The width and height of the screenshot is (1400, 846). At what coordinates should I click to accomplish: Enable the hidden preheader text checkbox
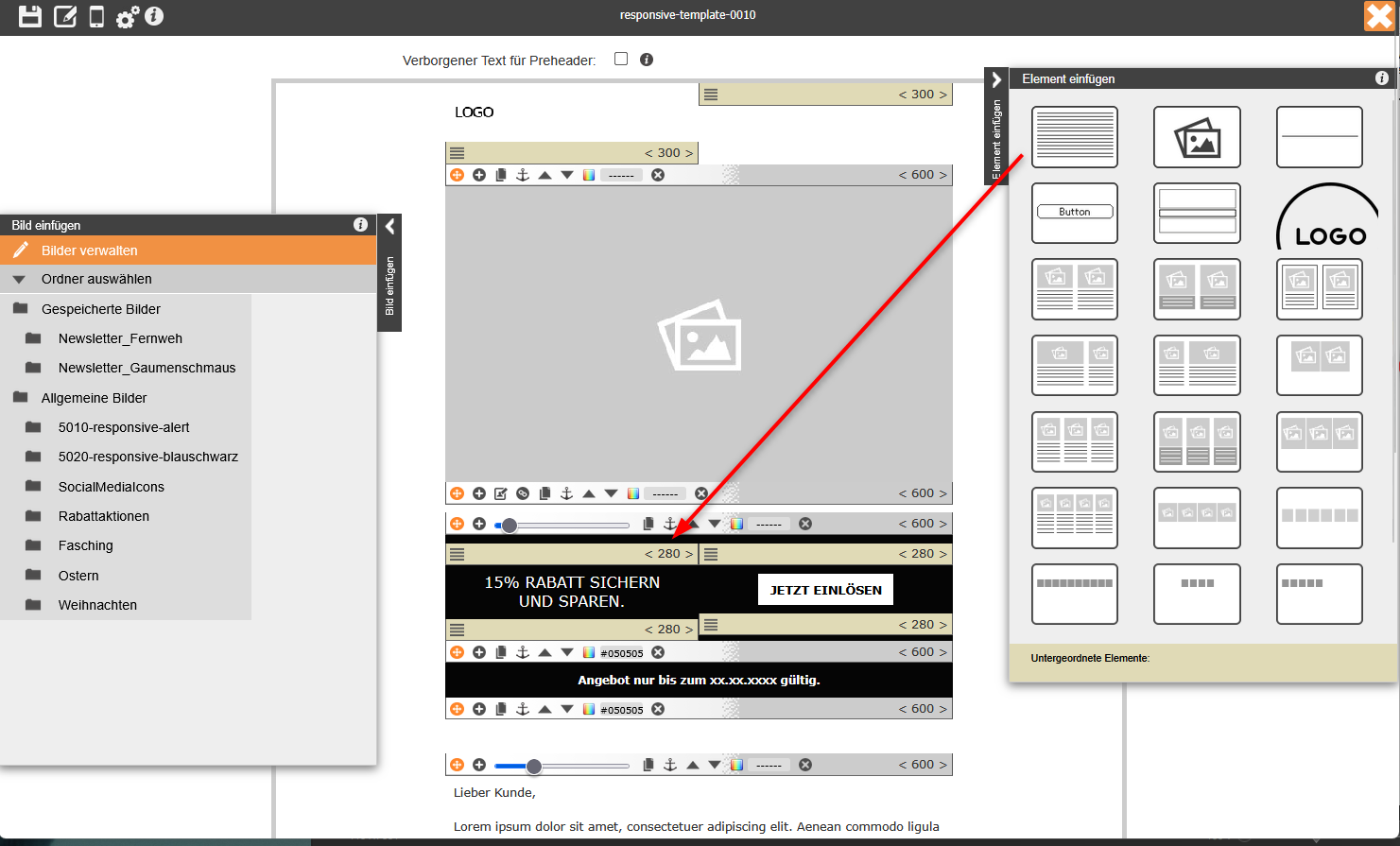point(621,59)
